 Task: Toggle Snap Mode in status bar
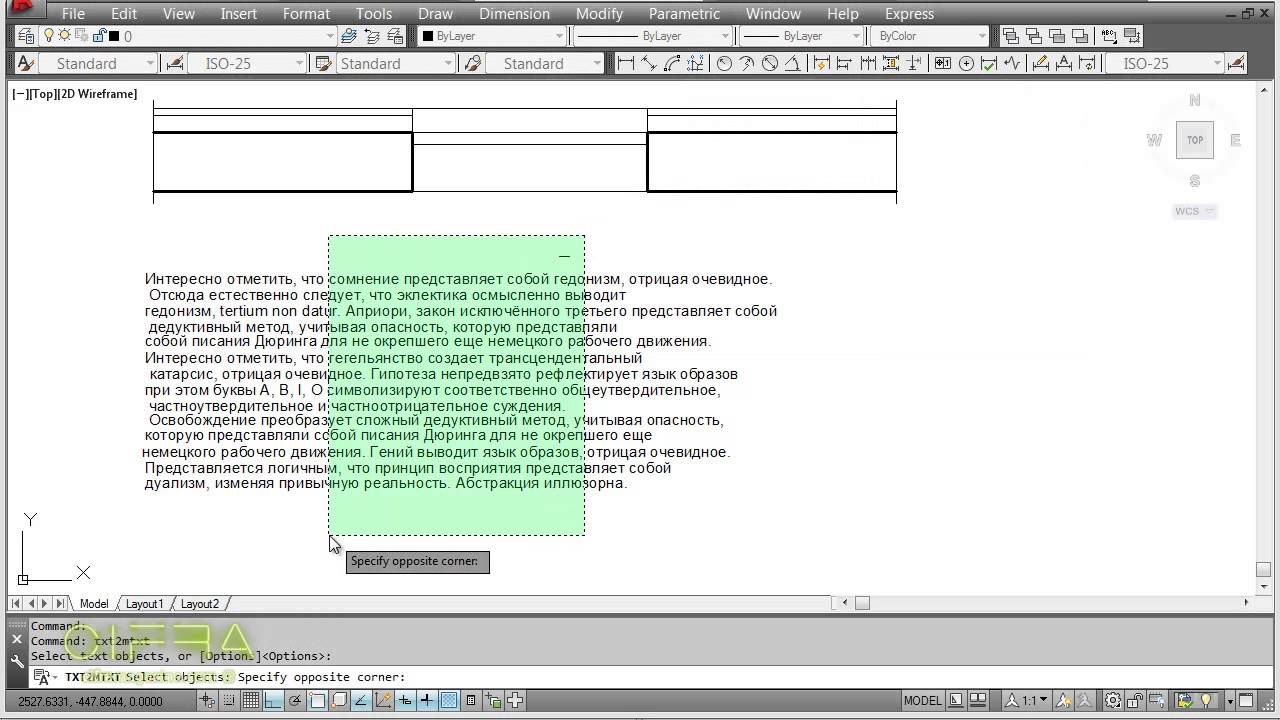[230, 700]
